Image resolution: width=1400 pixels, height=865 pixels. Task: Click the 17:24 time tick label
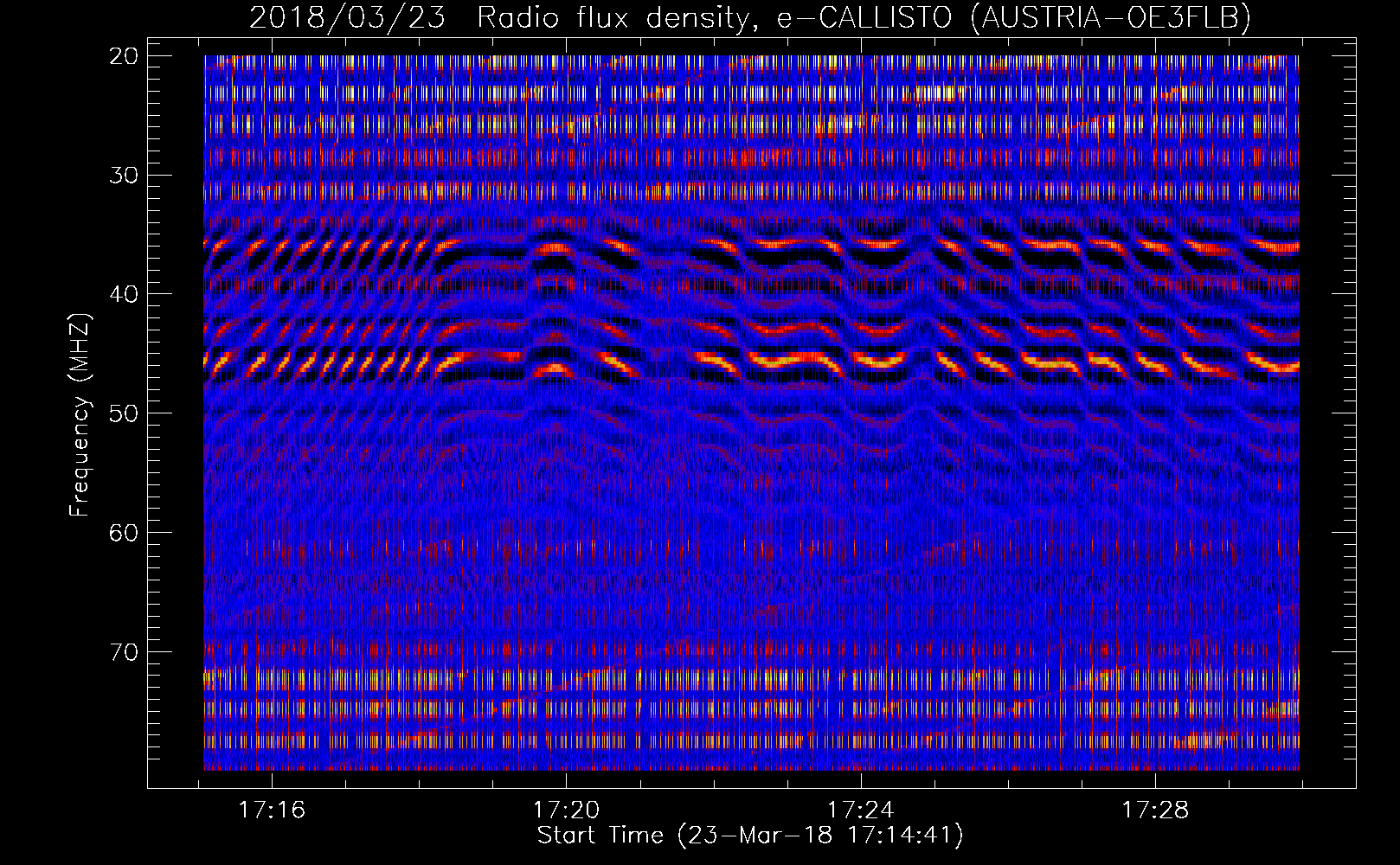click(x=861, y=810)
